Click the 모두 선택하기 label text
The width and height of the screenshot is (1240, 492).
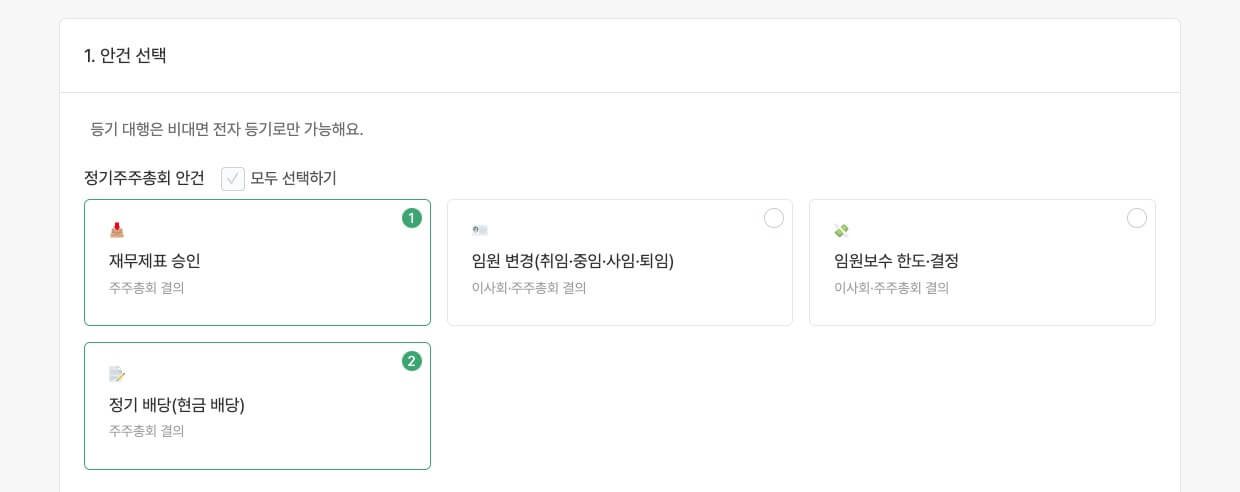(293, 179)
